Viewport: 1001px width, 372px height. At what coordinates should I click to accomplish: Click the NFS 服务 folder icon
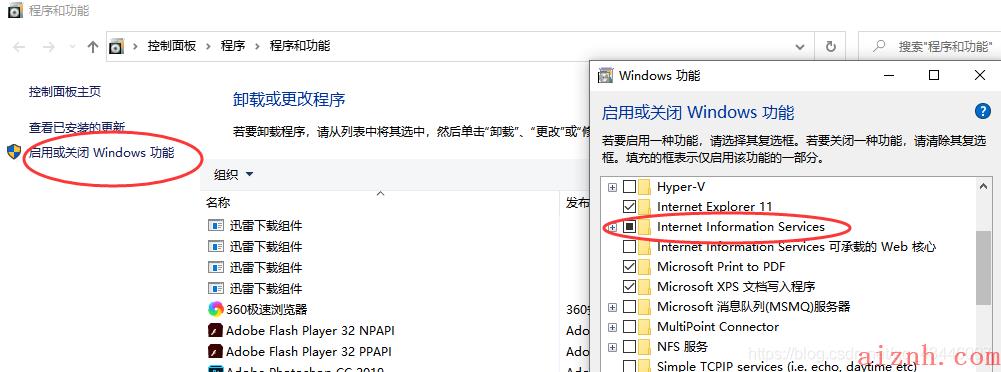[x=644, y=347]
